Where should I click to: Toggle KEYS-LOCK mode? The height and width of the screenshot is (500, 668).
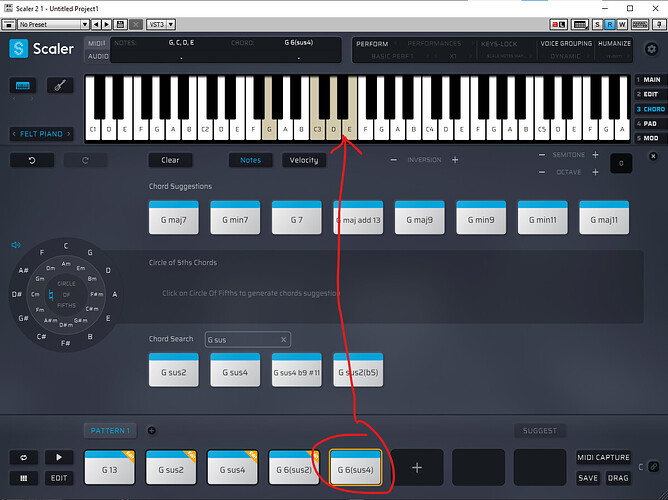tap(499, 44)
